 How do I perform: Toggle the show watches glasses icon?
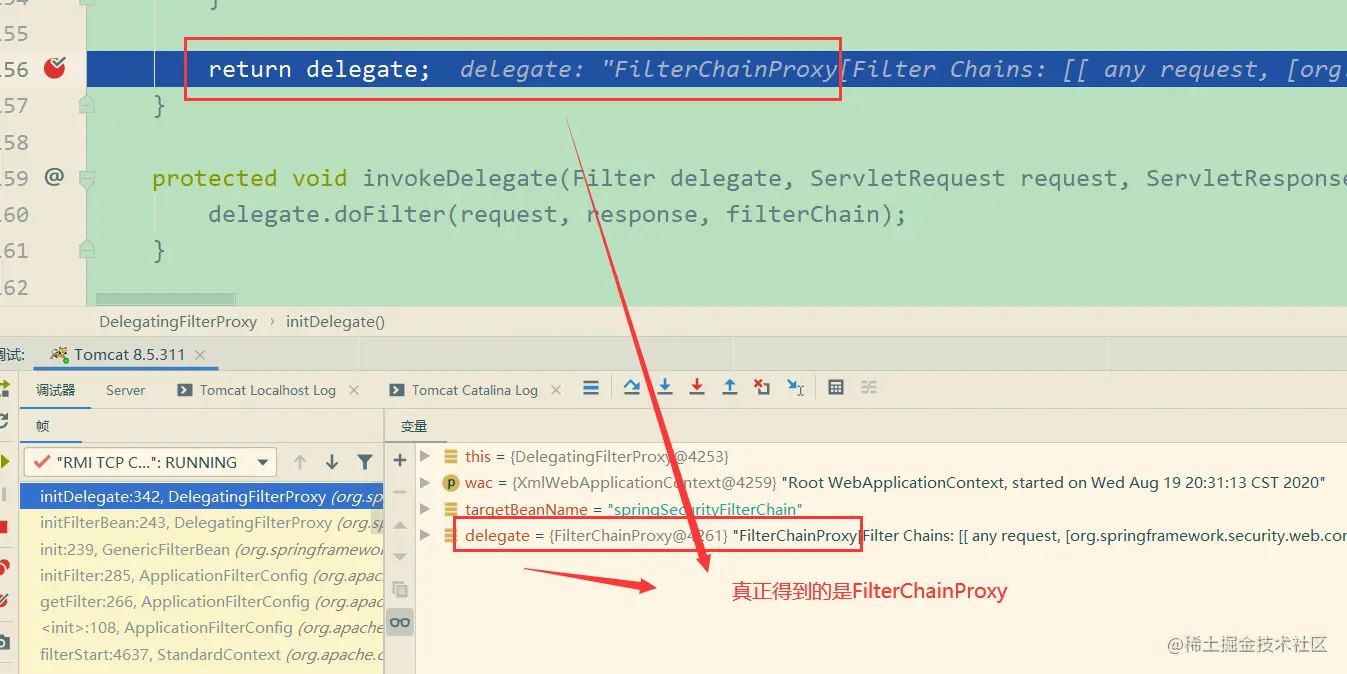400,622
